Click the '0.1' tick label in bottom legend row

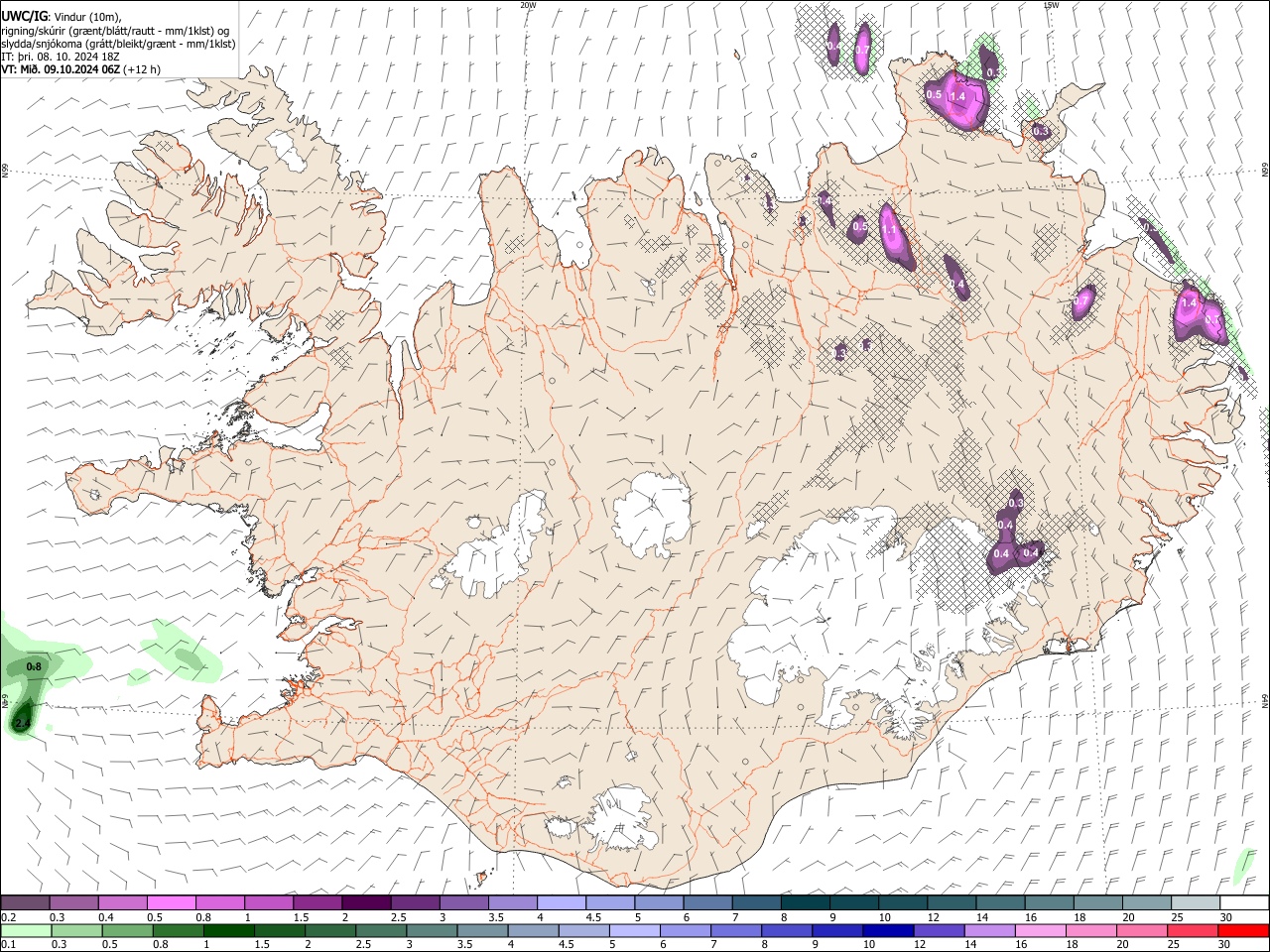(9, 945)
